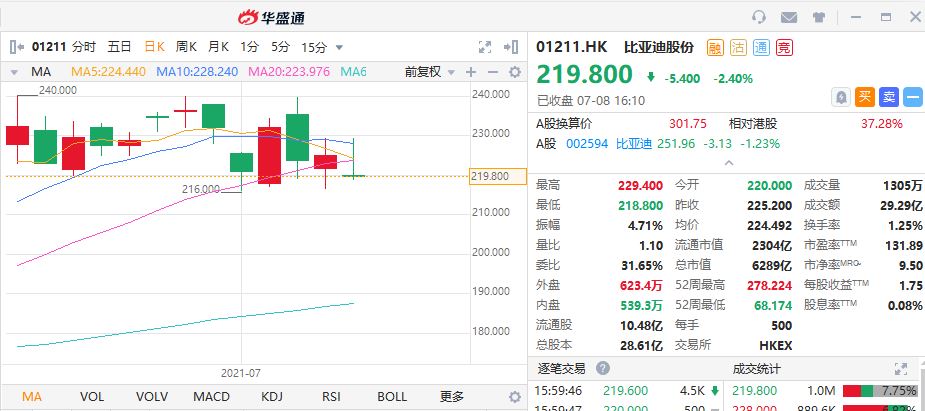Click the 01211 stock code in chart header
This screenshot has width=925, height=411.
[x=49, y=47]
